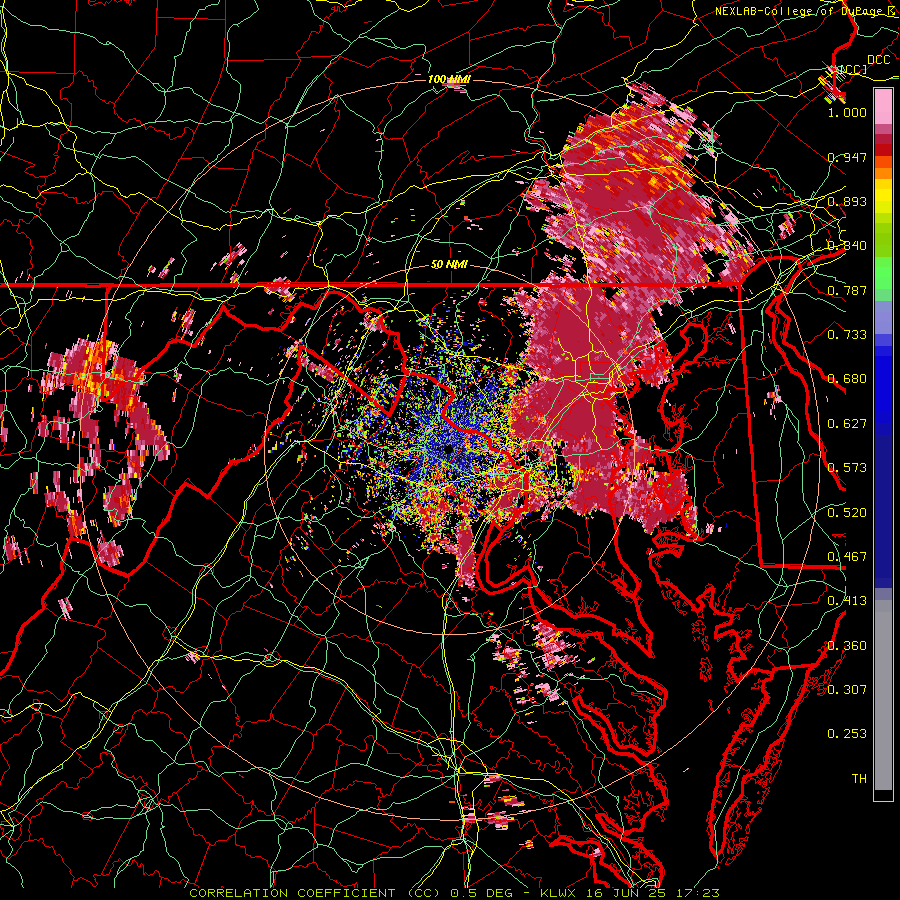900x900 pixels.
Task: Click the 0.787 scale value
Action: tap(847, 290)
